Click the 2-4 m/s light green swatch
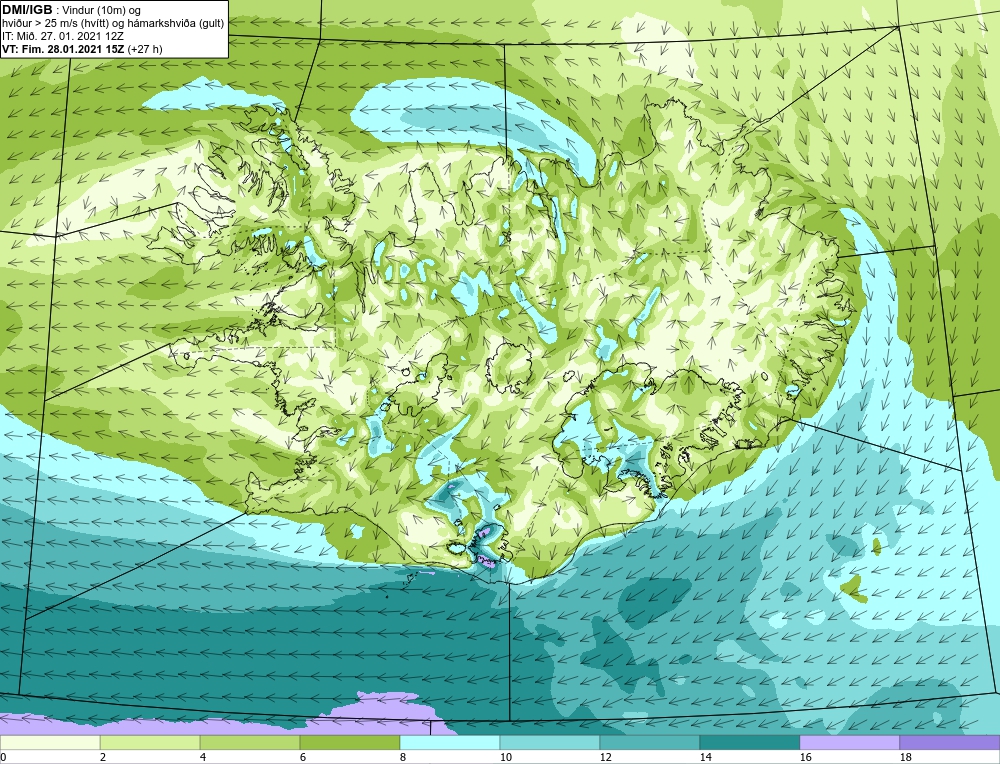This screenshot has width=1000, height=764. [150, 743]
